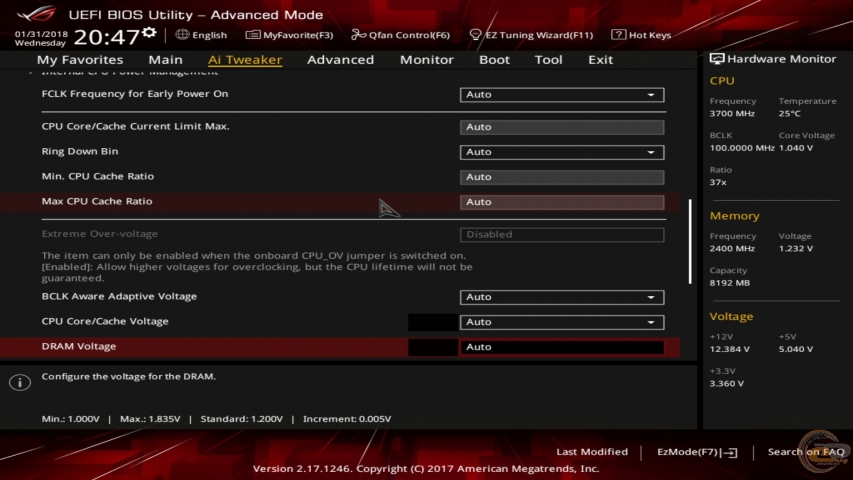Open the Tool tab
The height and width of the screenshot is (480, 853).
[548, 59]
